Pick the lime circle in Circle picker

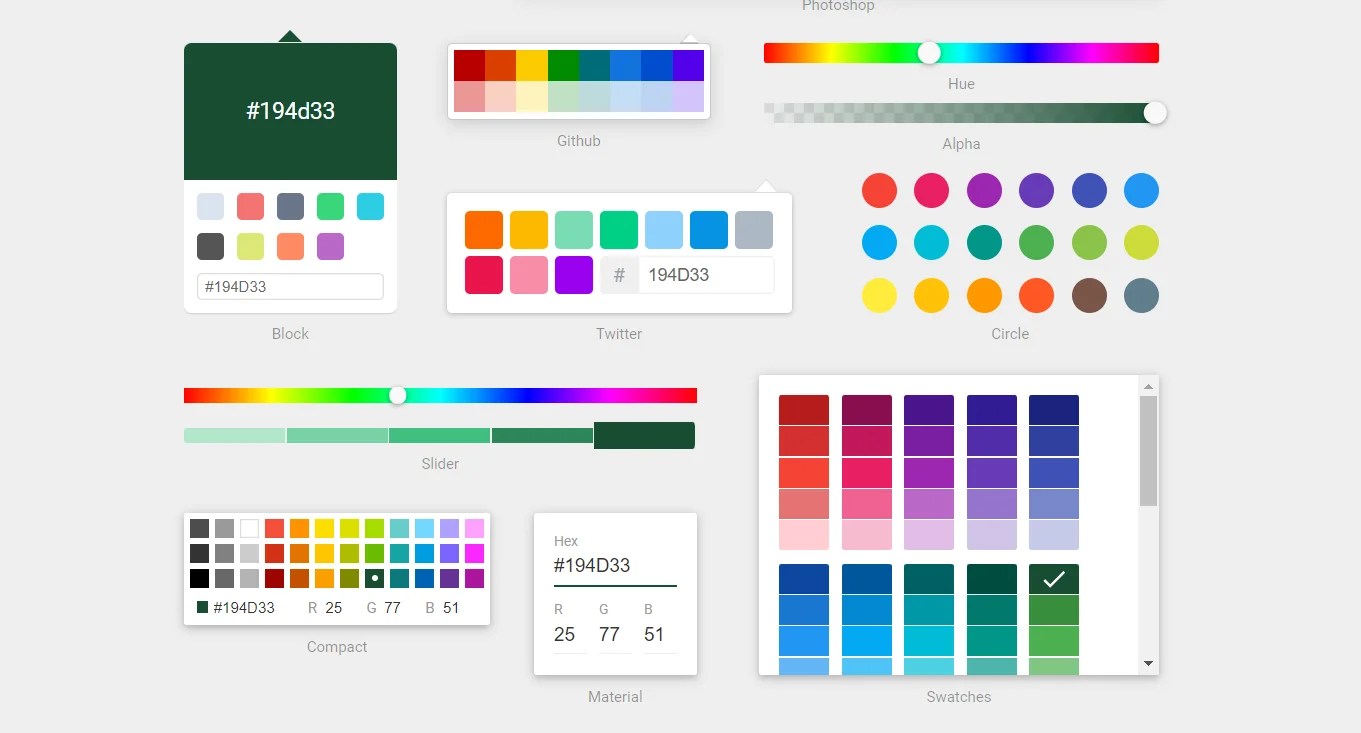point(1141,242)
